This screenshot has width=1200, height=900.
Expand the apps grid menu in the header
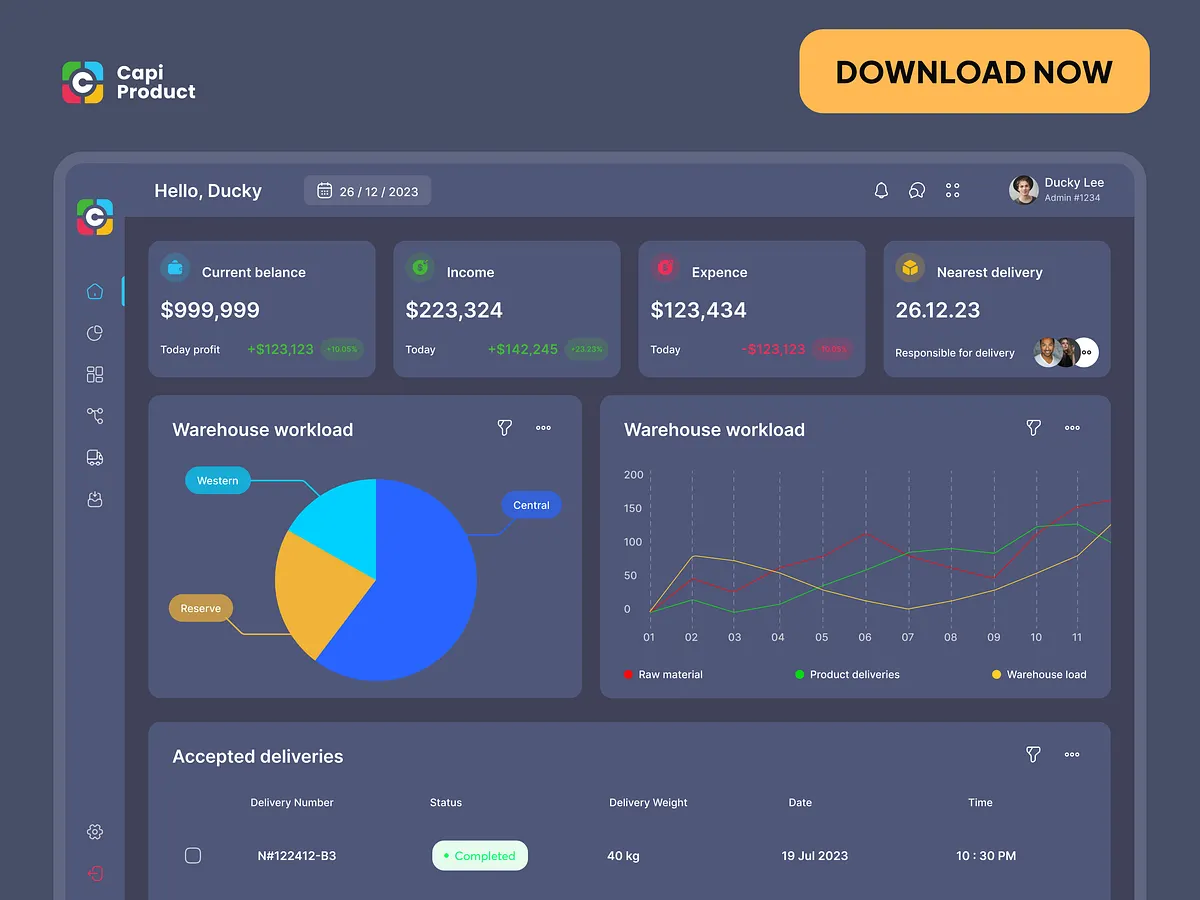[x=952, y=190]
